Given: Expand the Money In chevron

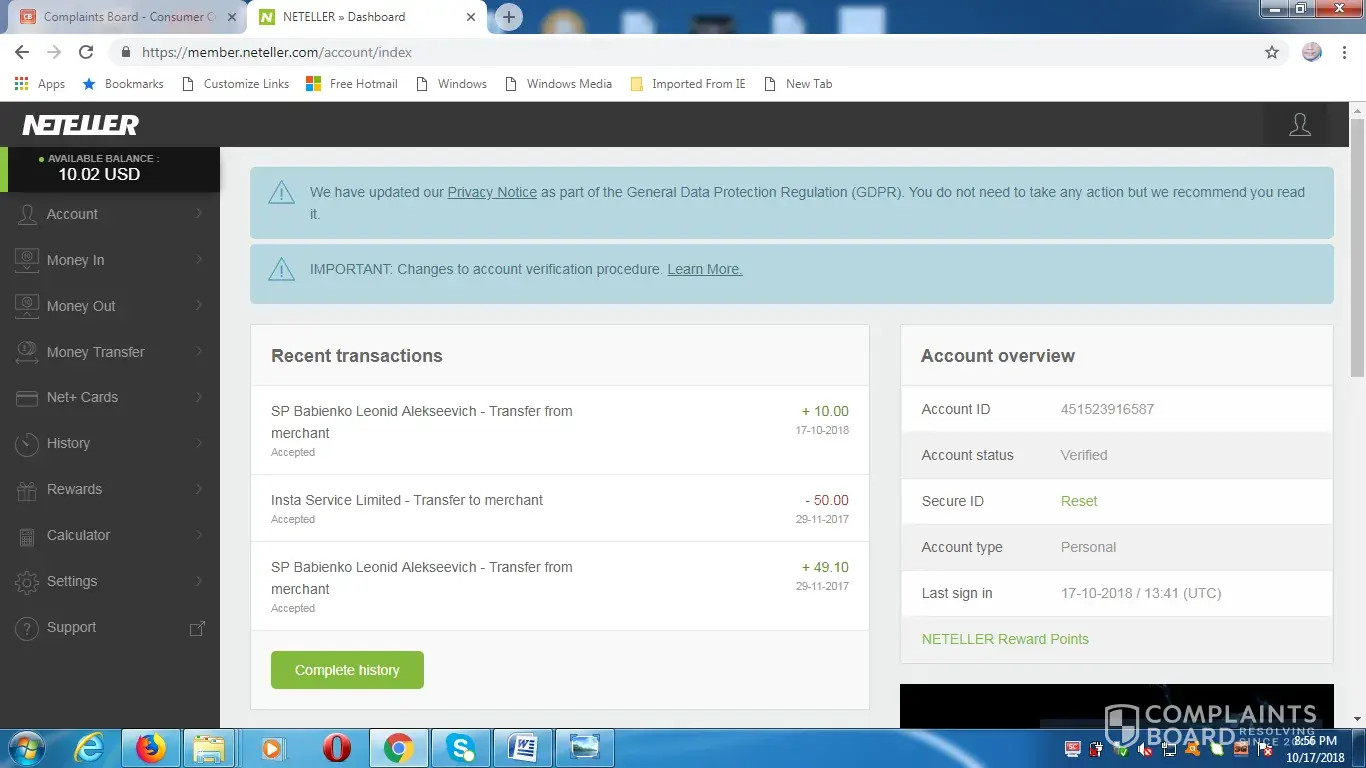Looking at the screenshot, I should [x=199, y=259].
